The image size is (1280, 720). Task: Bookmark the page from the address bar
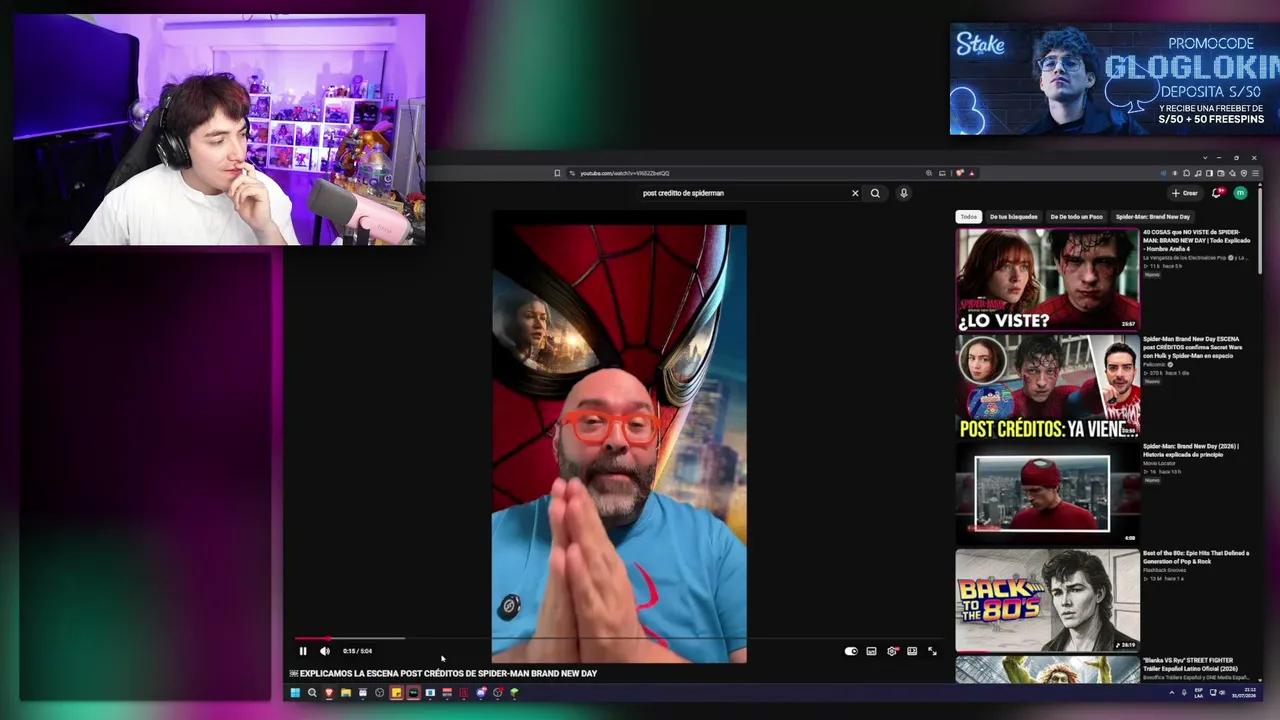tap(557, 173)
